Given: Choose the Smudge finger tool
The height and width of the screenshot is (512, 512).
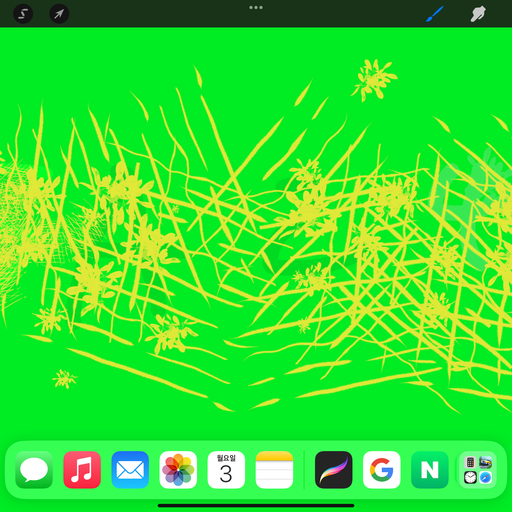Looking at the screenshot, I should point(478,14).
